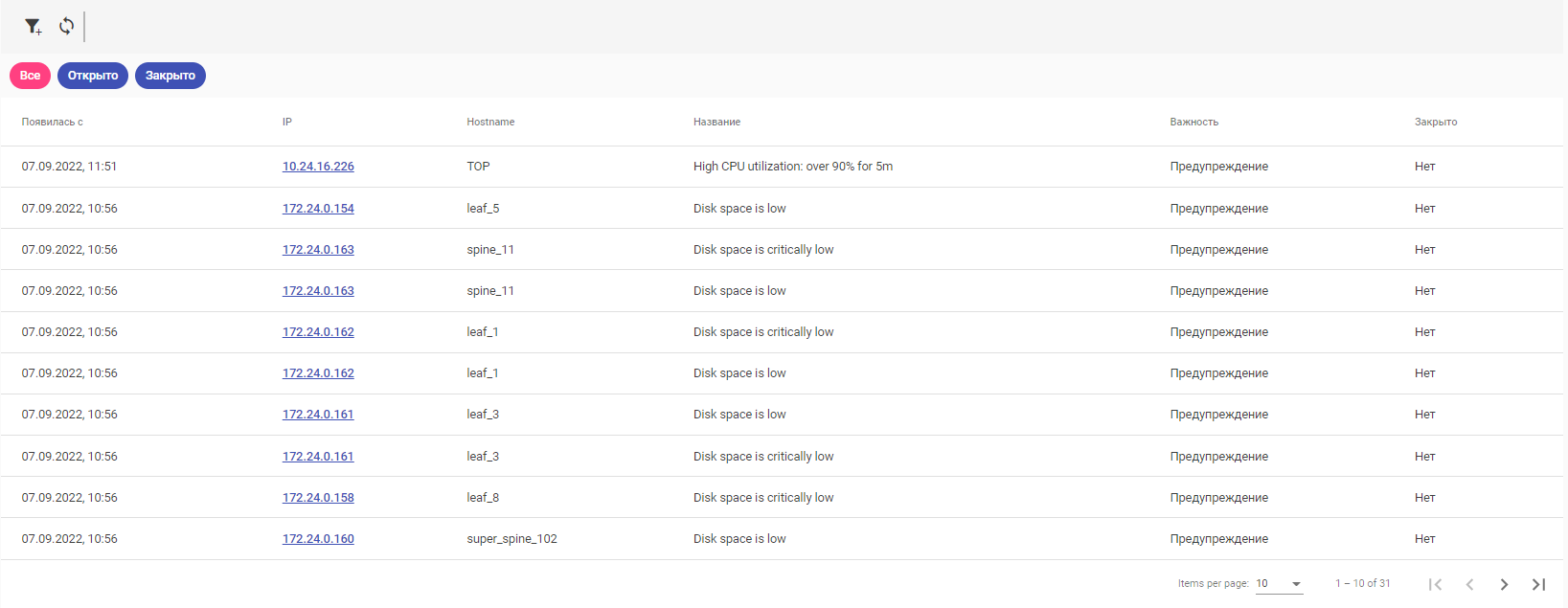The image size is (1568, 608).
Task: Jump to the last page of results
Action: click(1538, 584)
